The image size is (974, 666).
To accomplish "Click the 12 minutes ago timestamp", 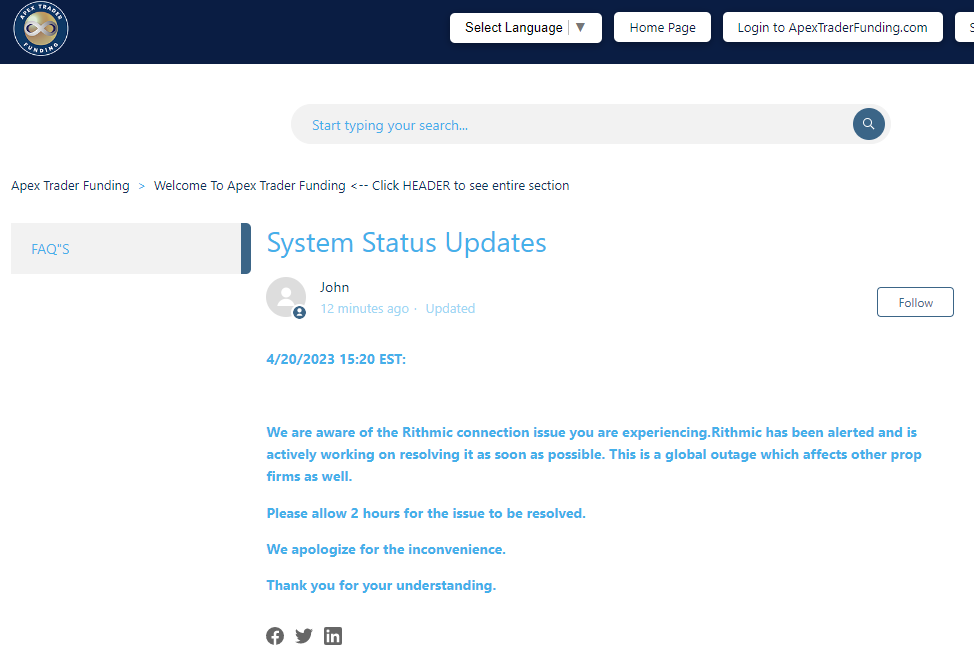I will click(x=365, y=309).
